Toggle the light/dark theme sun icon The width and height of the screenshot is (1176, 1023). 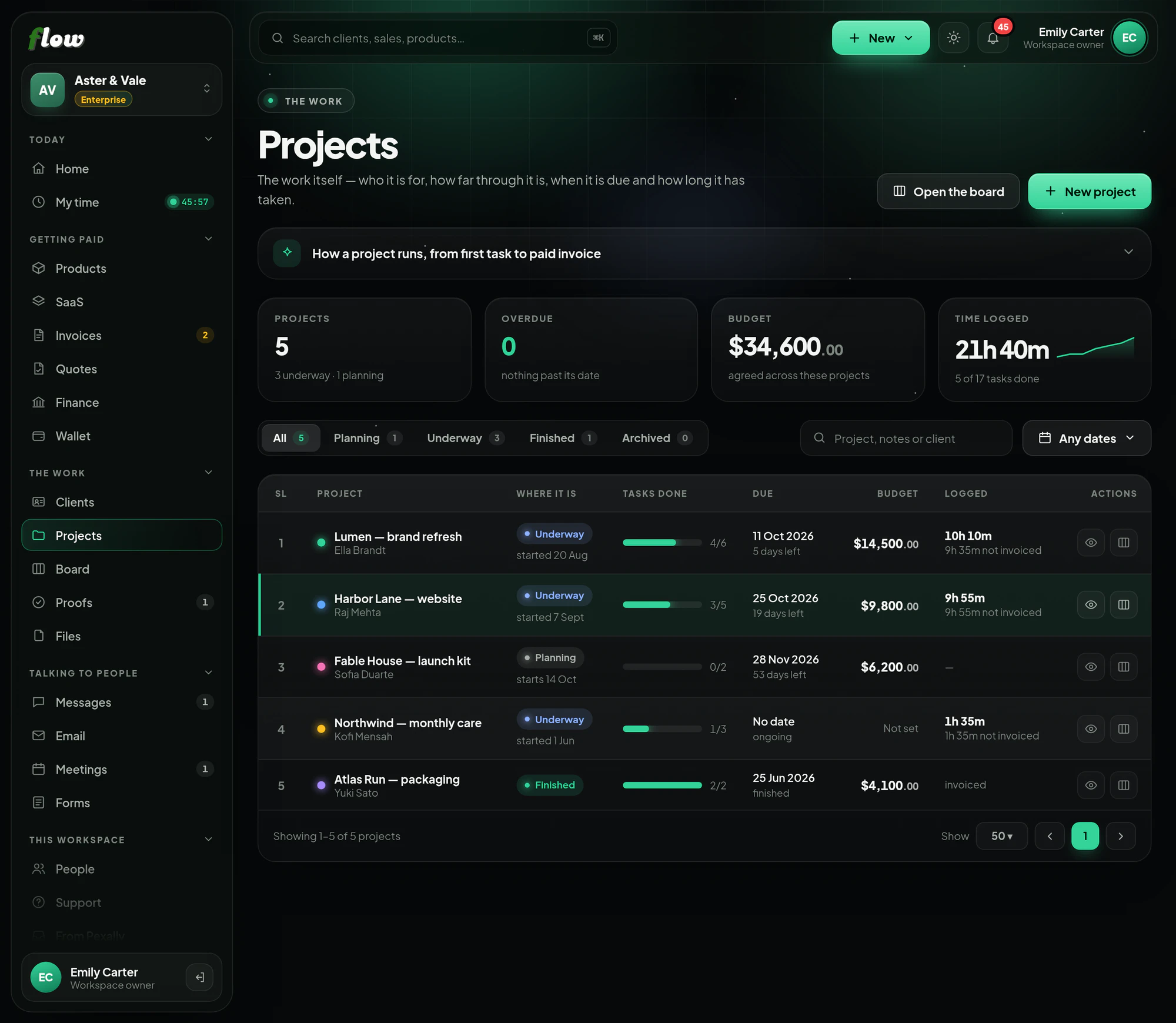pyautogui.click(x=954, y=38)
